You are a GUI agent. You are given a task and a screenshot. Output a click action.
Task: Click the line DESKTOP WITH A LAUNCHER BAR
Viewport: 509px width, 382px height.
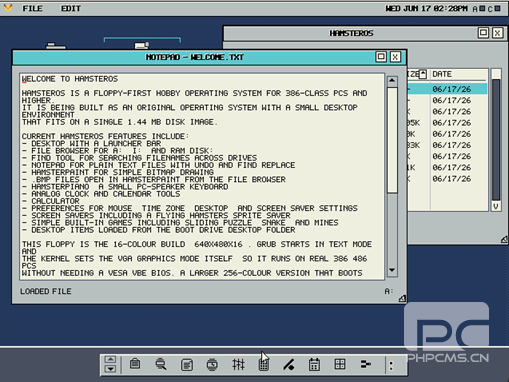click(92, 143)
